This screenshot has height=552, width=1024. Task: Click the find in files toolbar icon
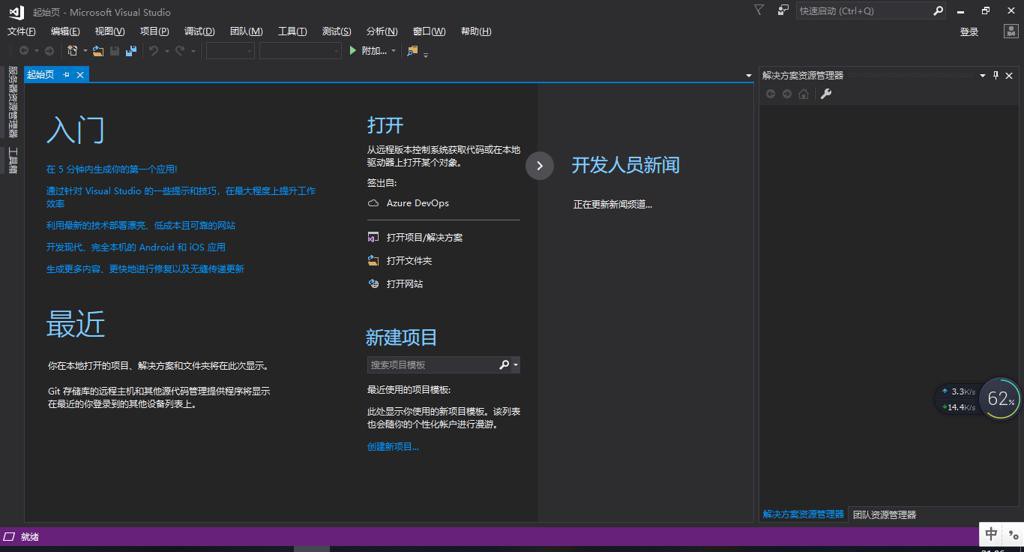412,50
